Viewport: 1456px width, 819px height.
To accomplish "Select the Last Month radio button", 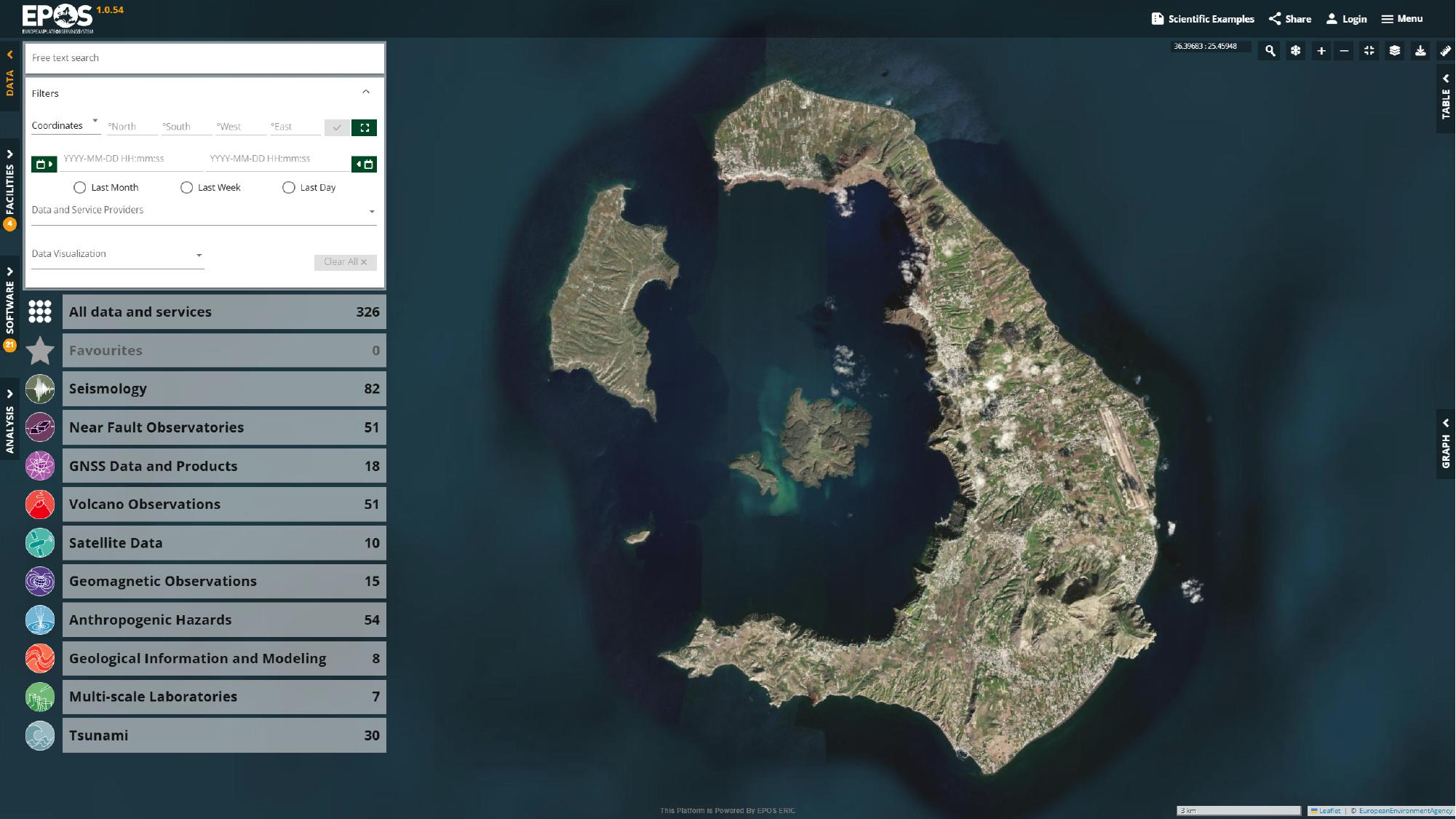I will (x=80, y=188).
